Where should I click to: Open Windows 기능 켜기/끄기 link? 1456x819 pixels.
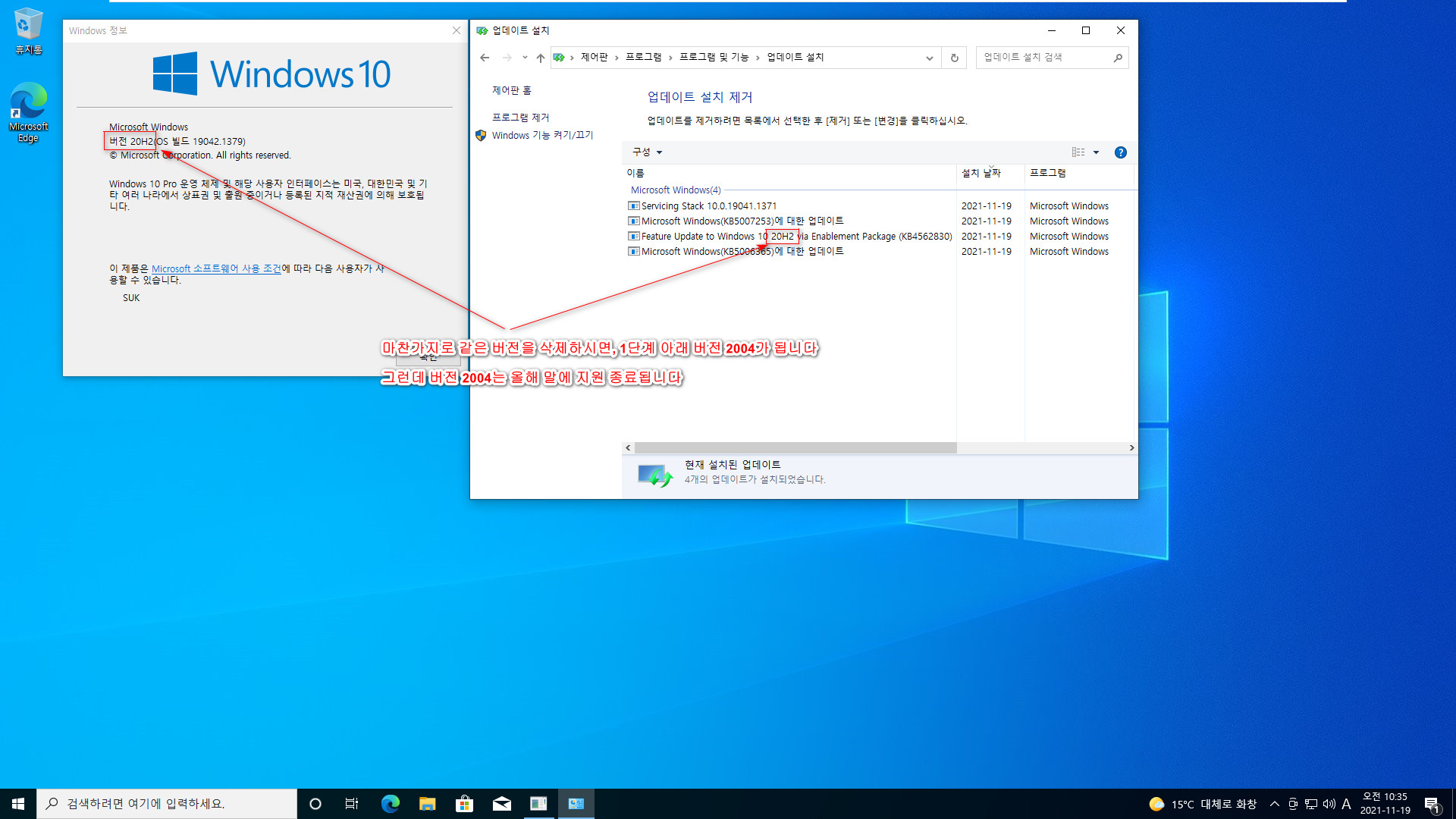click(542, 135)
